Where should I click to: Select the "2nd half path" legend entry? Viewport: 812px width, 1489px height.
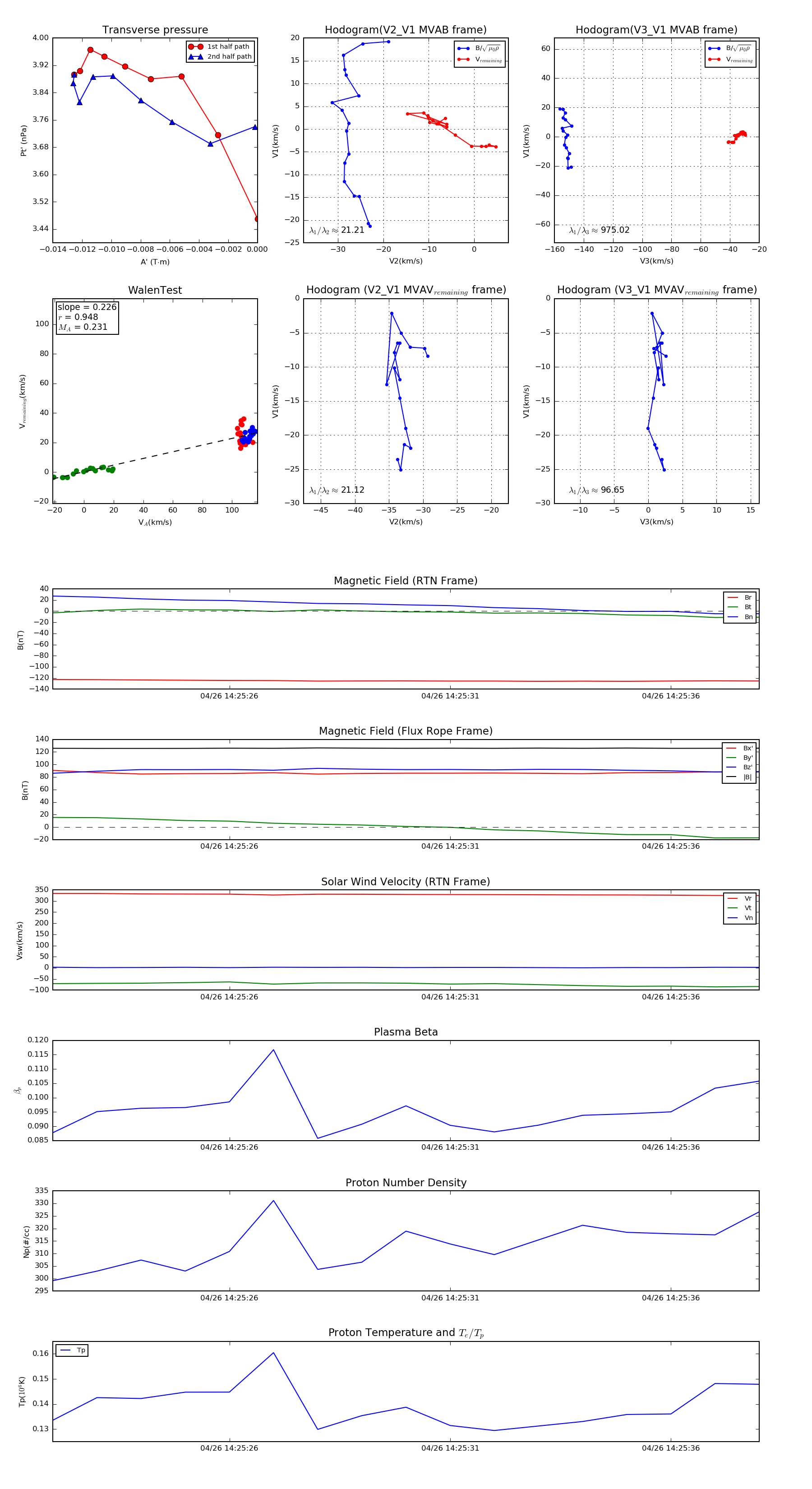pos(220,57)
